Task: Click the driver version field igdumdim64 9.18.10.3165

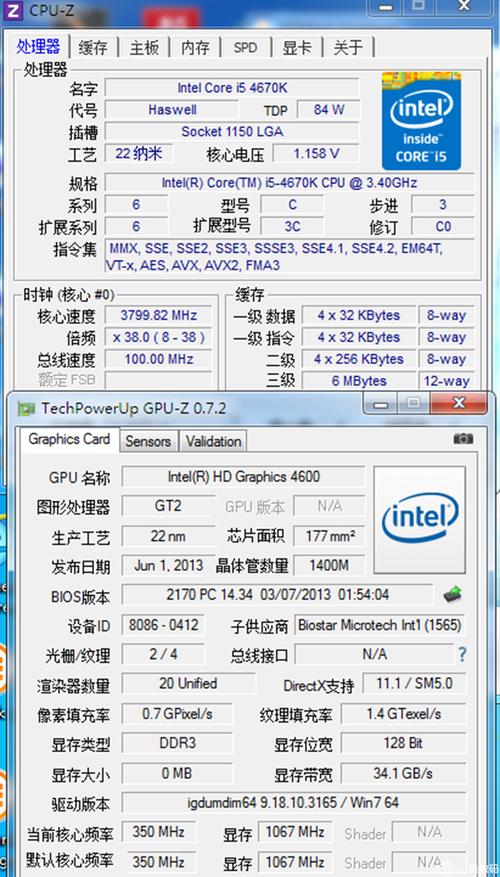Action: pyautogui.click(x=294, y=803)
